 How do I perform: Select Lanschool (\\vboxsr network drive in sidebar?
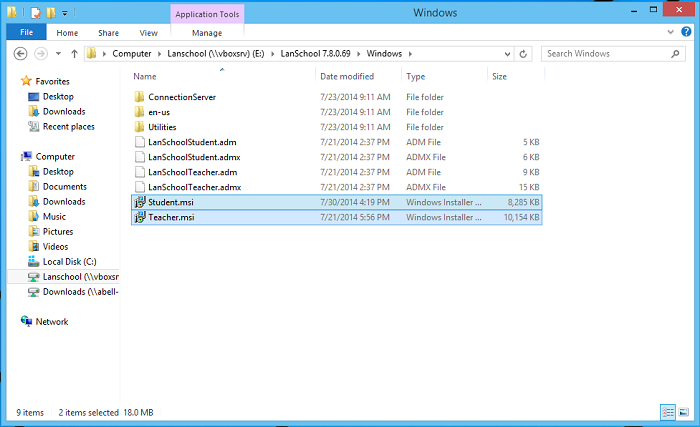[80, 276]
